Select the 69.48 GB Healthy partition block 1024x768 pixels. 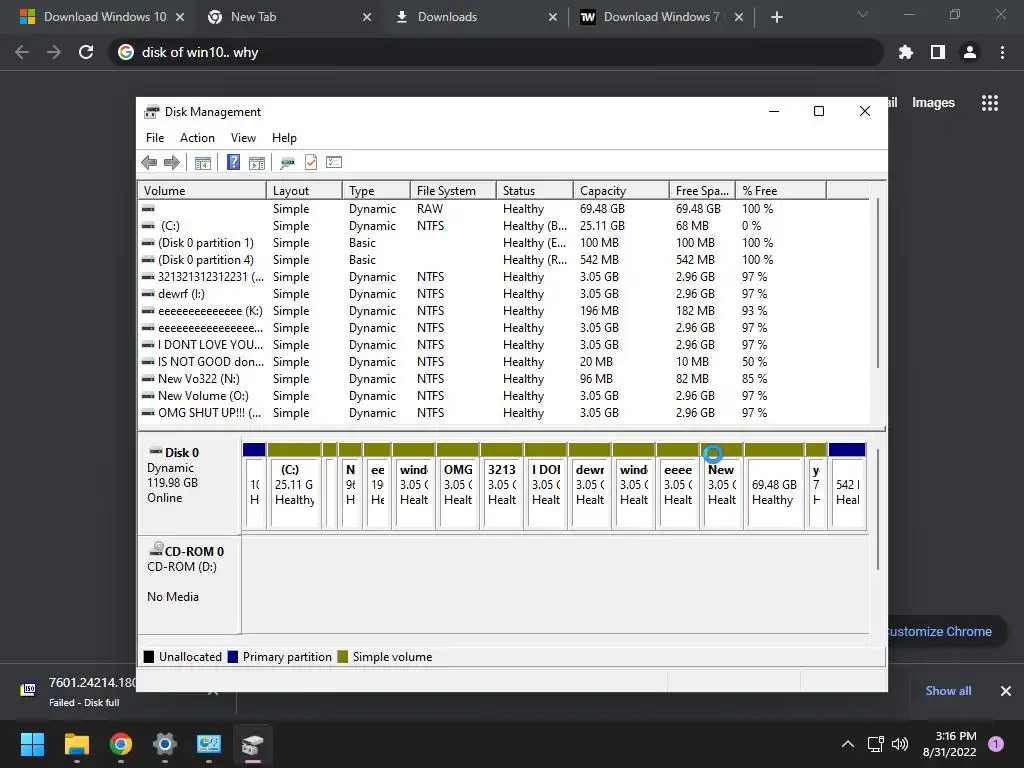774,485
